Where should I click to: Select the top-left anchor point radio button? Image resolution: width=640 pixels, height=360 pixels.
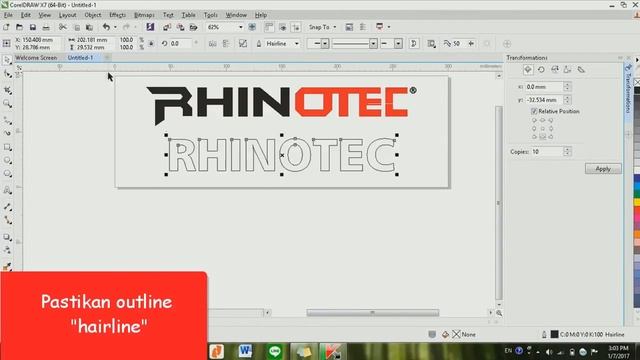534,120
